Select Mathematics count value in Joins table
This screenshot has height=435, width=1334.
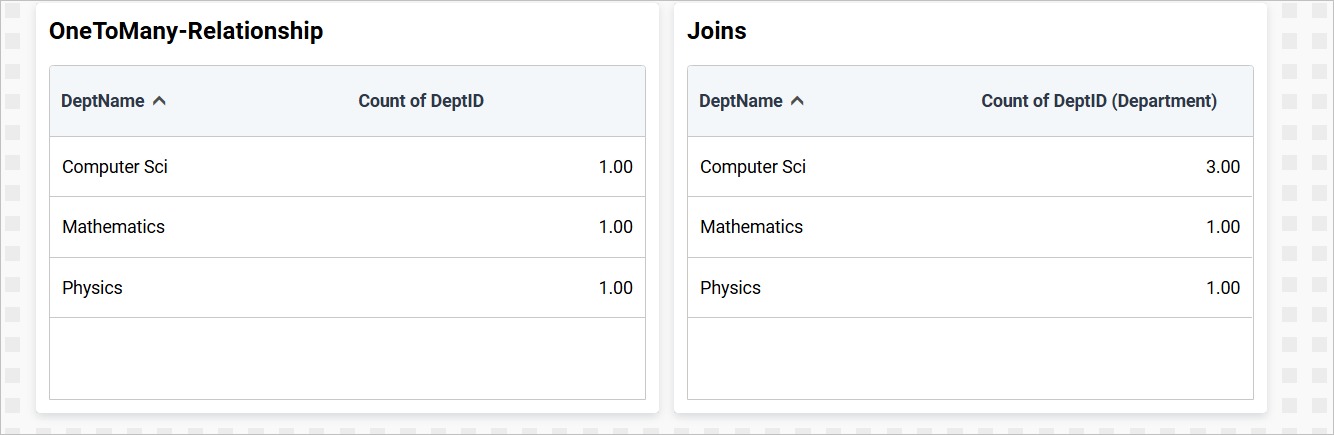point(1223,227)
